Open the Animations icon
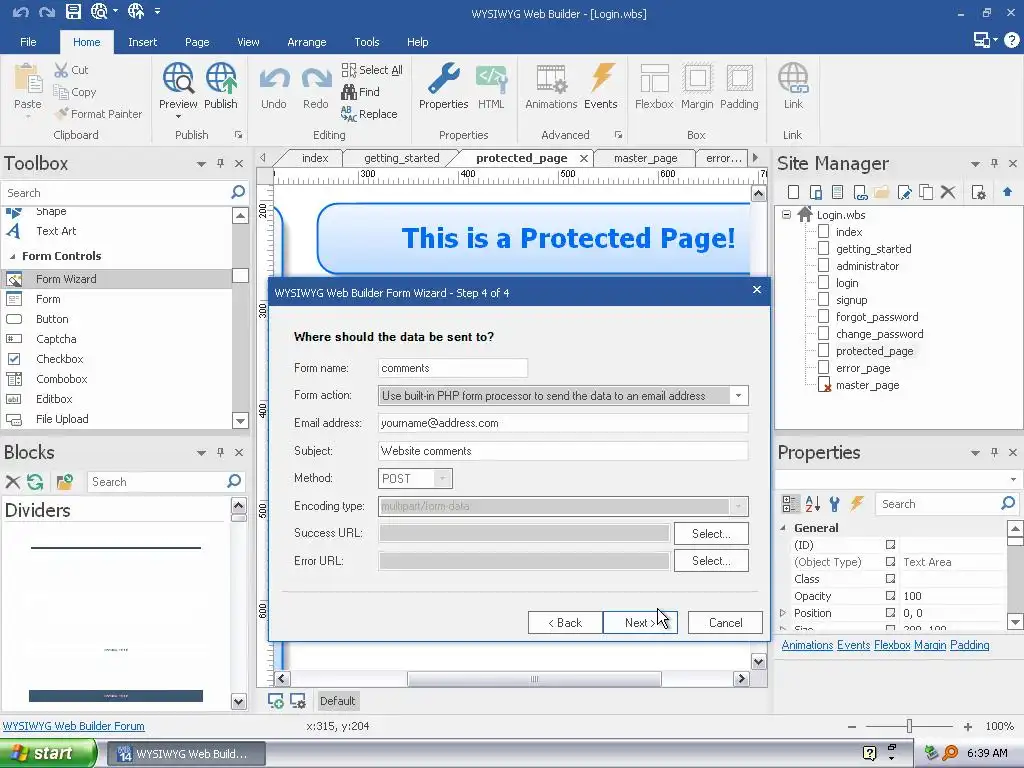1024x768 pixels. (x=551, y=78)
